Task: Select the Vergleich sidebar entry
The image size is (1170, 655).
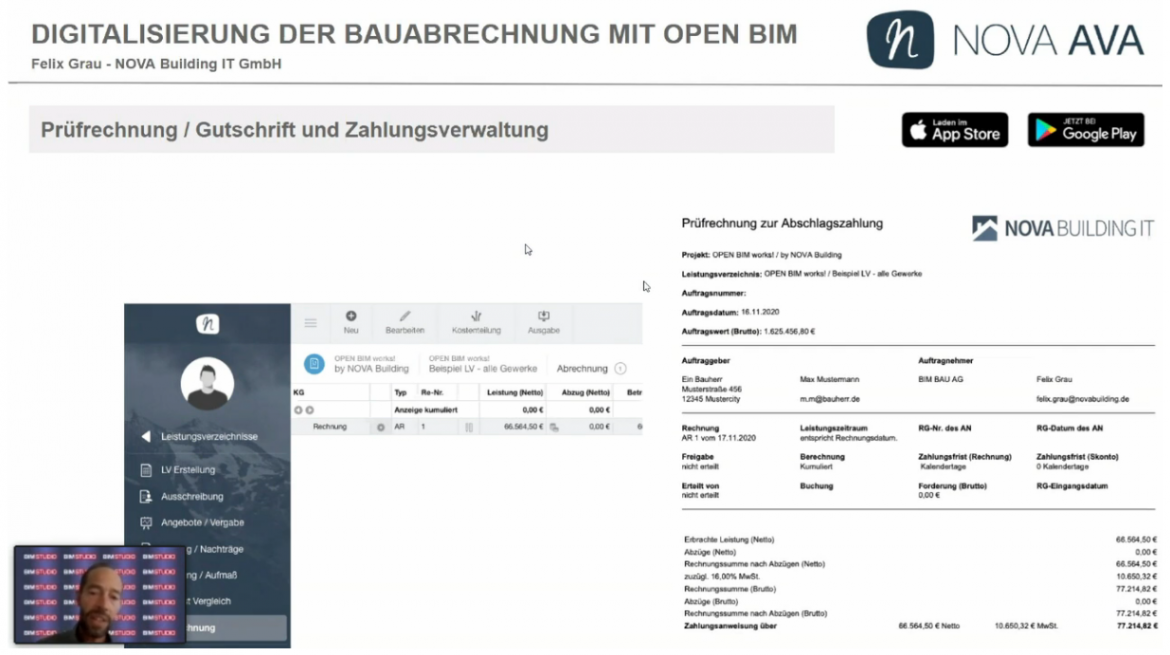Action: [x=210, y=601]
